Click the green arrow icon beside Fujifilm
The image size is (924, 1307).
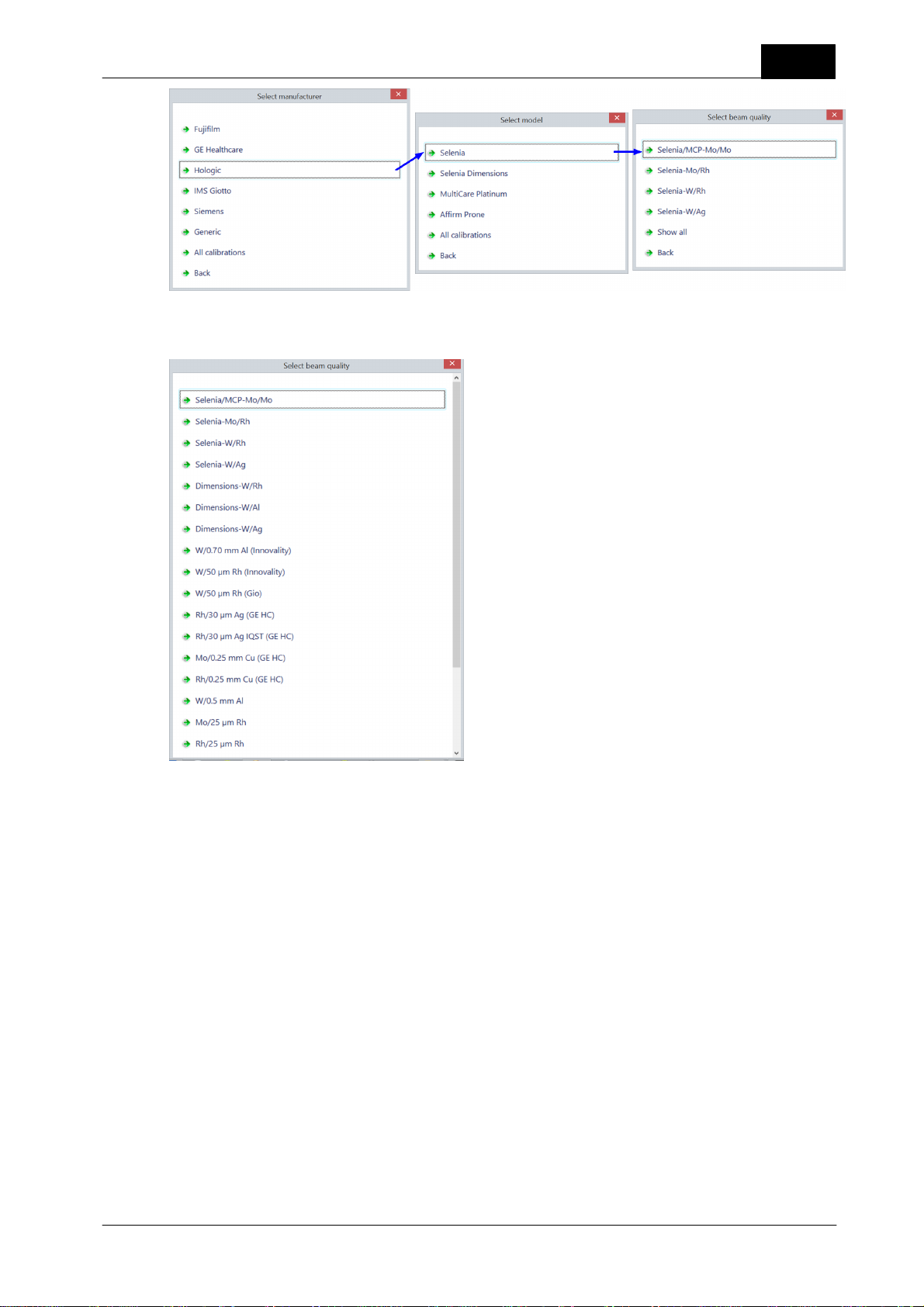[x=186, y=130]
